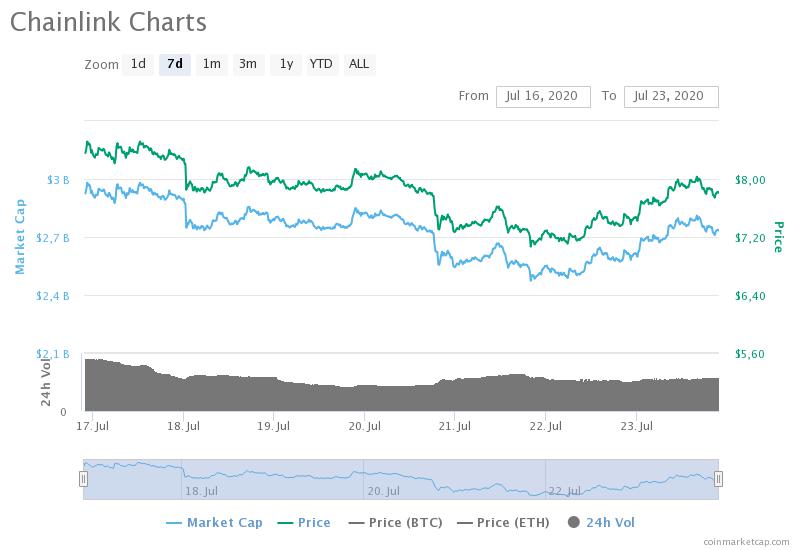800x550 pixels.
Task: Click the 20. Jul x-axis label
Action: (366, 426)
